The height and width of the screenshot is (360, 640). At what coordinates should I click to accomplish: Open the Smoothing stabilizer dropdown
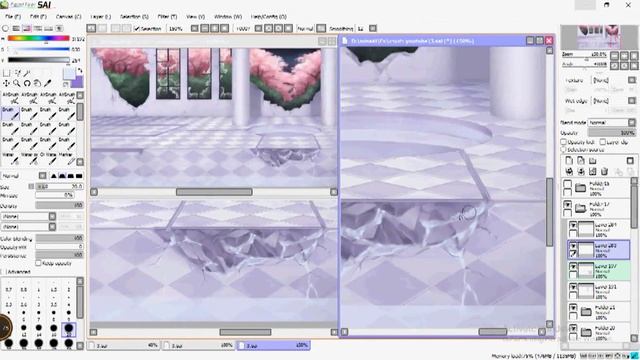point(373,29)
